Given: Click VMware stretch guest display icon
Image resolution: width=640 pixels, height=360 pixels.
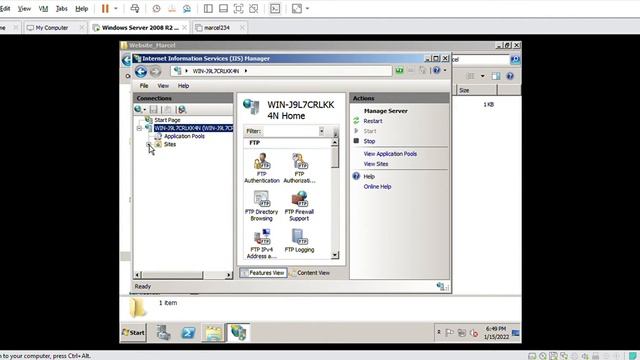Looking at the screenshot, I should [x=297, y=8].
